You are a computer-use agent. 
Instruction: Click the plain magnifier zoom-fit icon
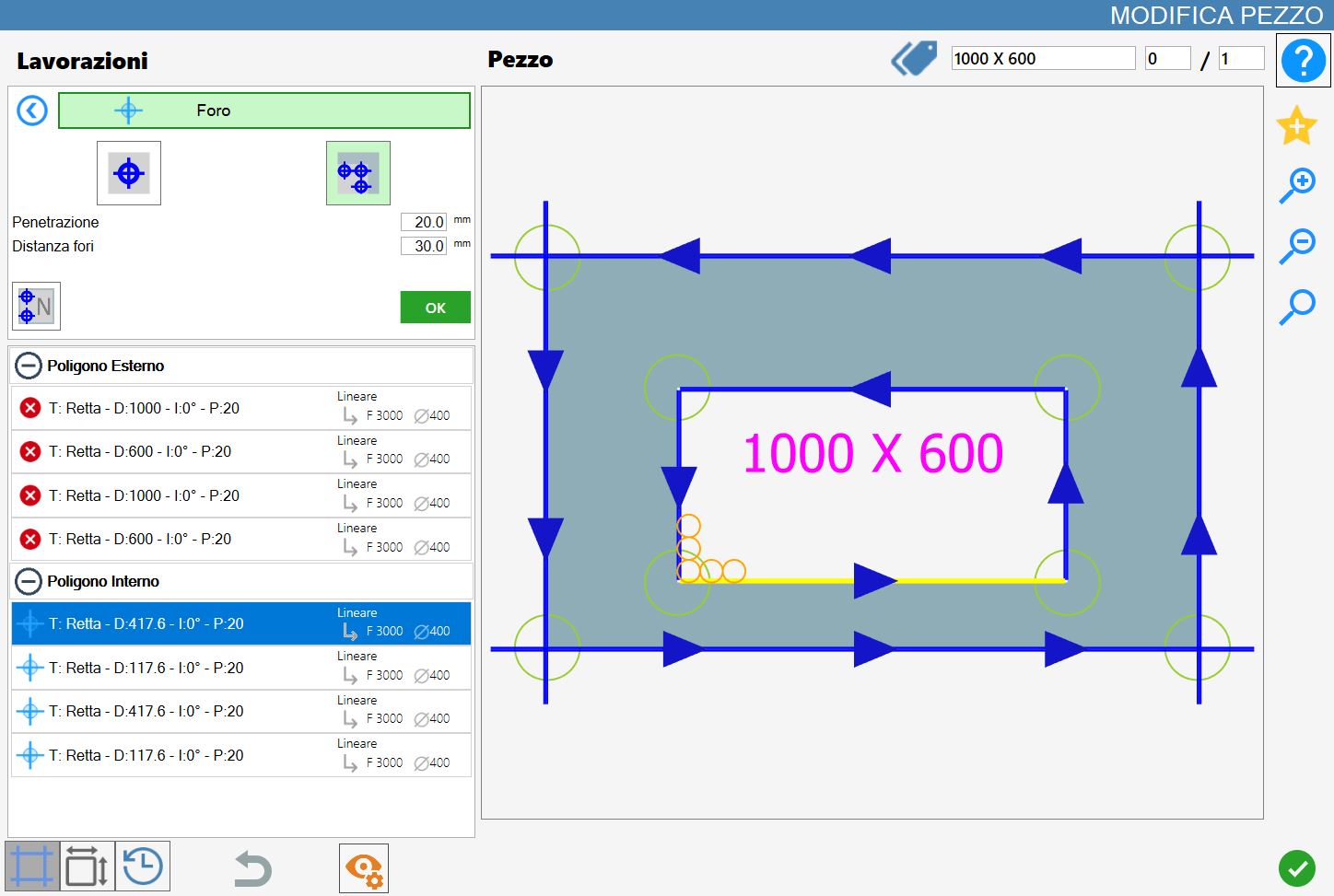tap(1297, 307)
